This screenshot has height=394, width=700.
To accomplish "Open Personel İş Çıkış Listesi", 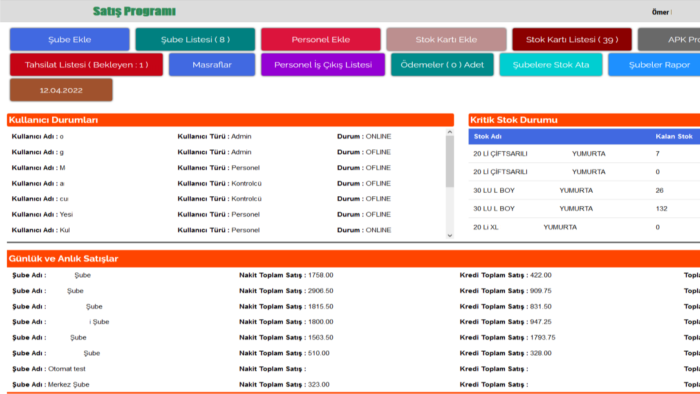I will click(323, 65).
